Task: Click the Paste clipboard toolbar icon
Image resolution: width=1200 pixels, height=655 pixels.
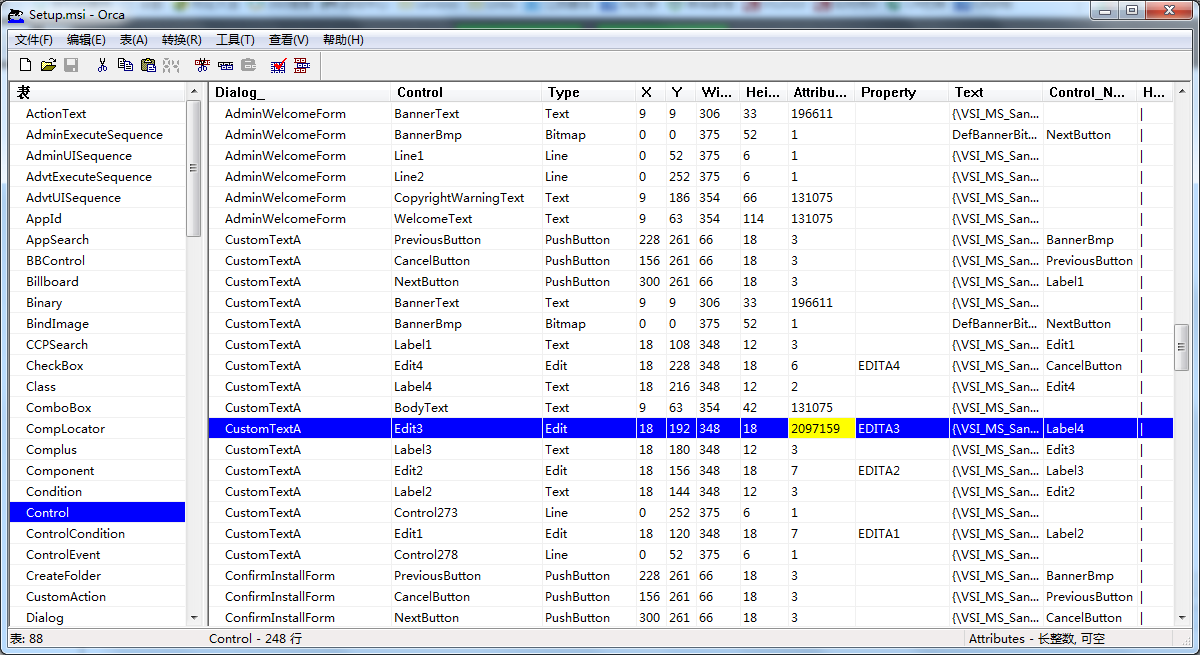Action: (x=148, y=65)
